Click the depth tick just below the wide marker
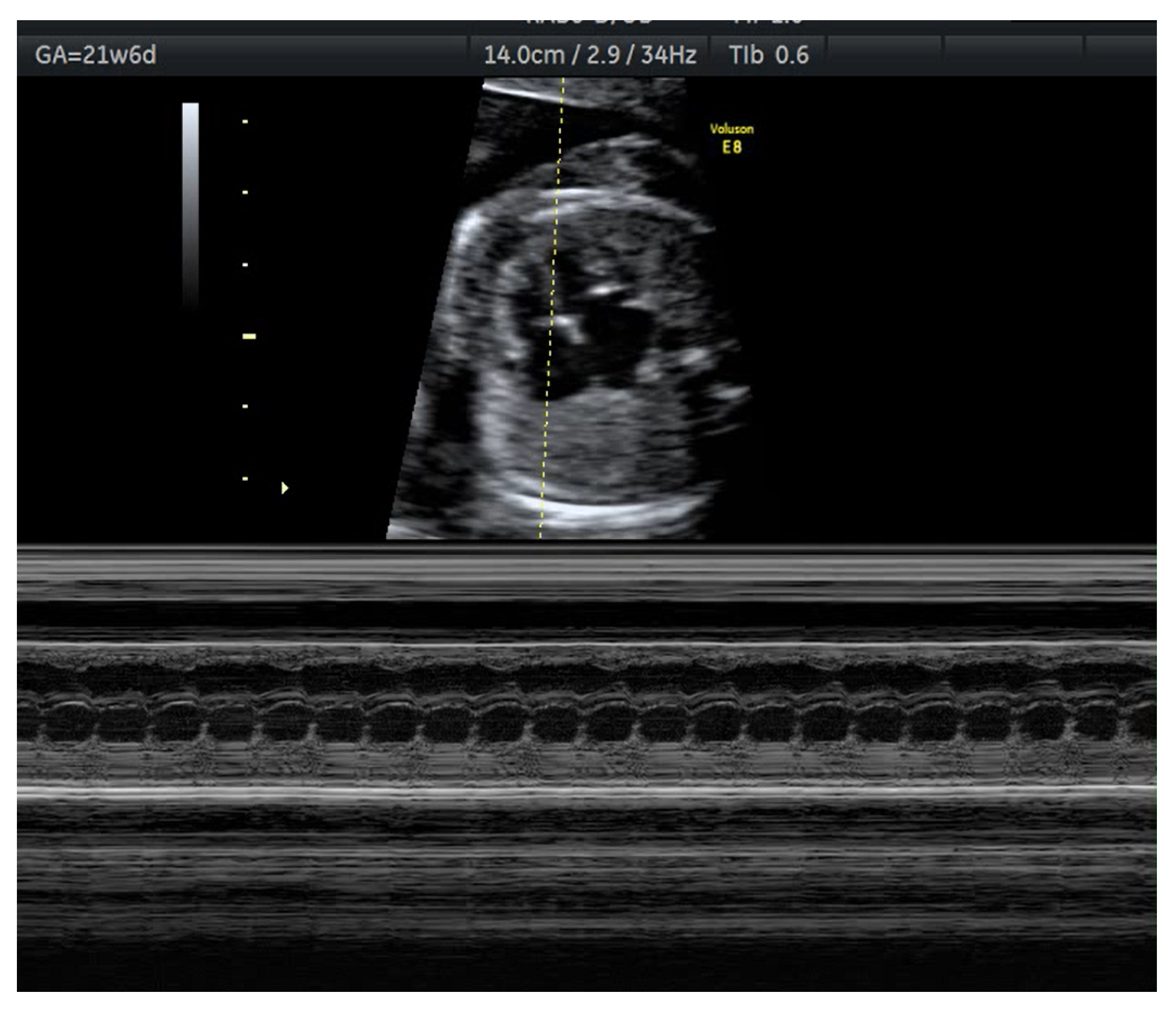Screen dimensions: 1176x1011 click(x=245, y=406)
